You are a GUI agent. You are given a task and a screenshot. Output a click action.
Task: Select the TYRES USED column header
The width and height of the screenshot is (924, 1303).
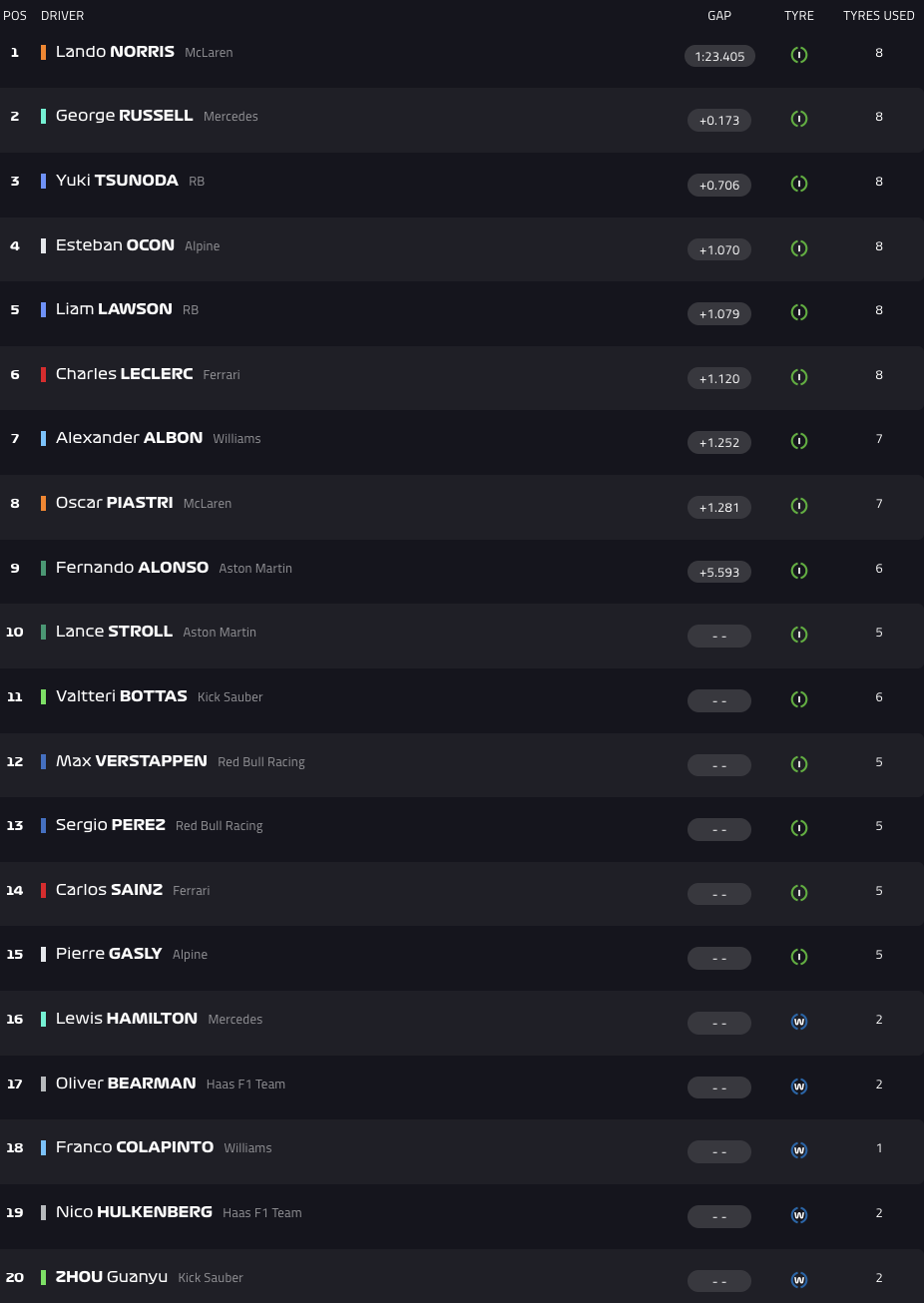point(878,16)
